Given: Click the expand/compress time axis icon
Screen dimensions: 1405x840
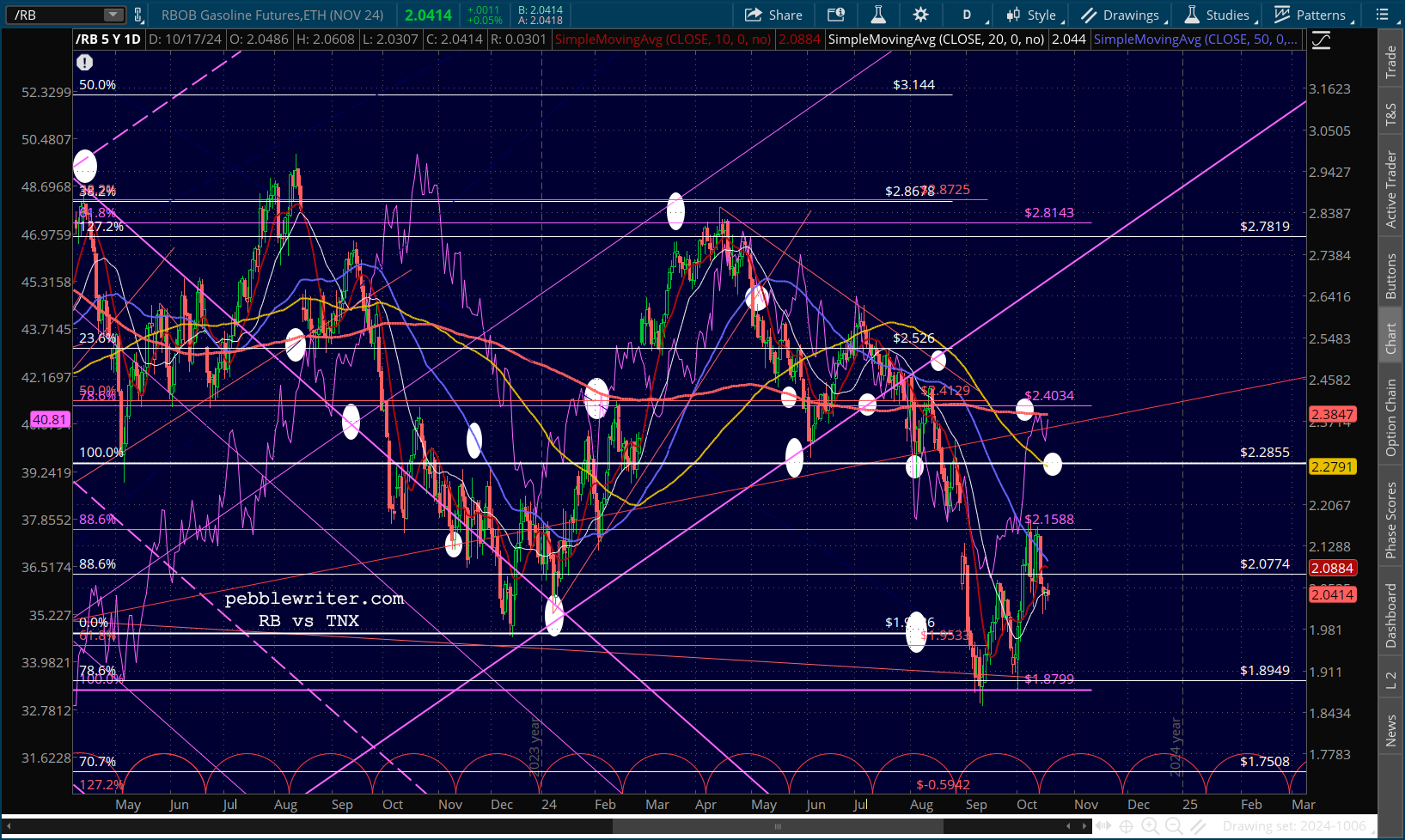Looking at the screenshot, I should point(1104,826).
